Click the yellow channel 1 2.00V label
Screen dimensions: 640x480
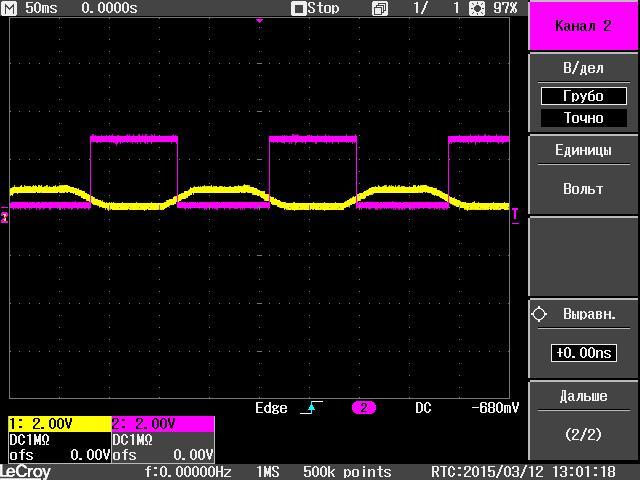60,424
